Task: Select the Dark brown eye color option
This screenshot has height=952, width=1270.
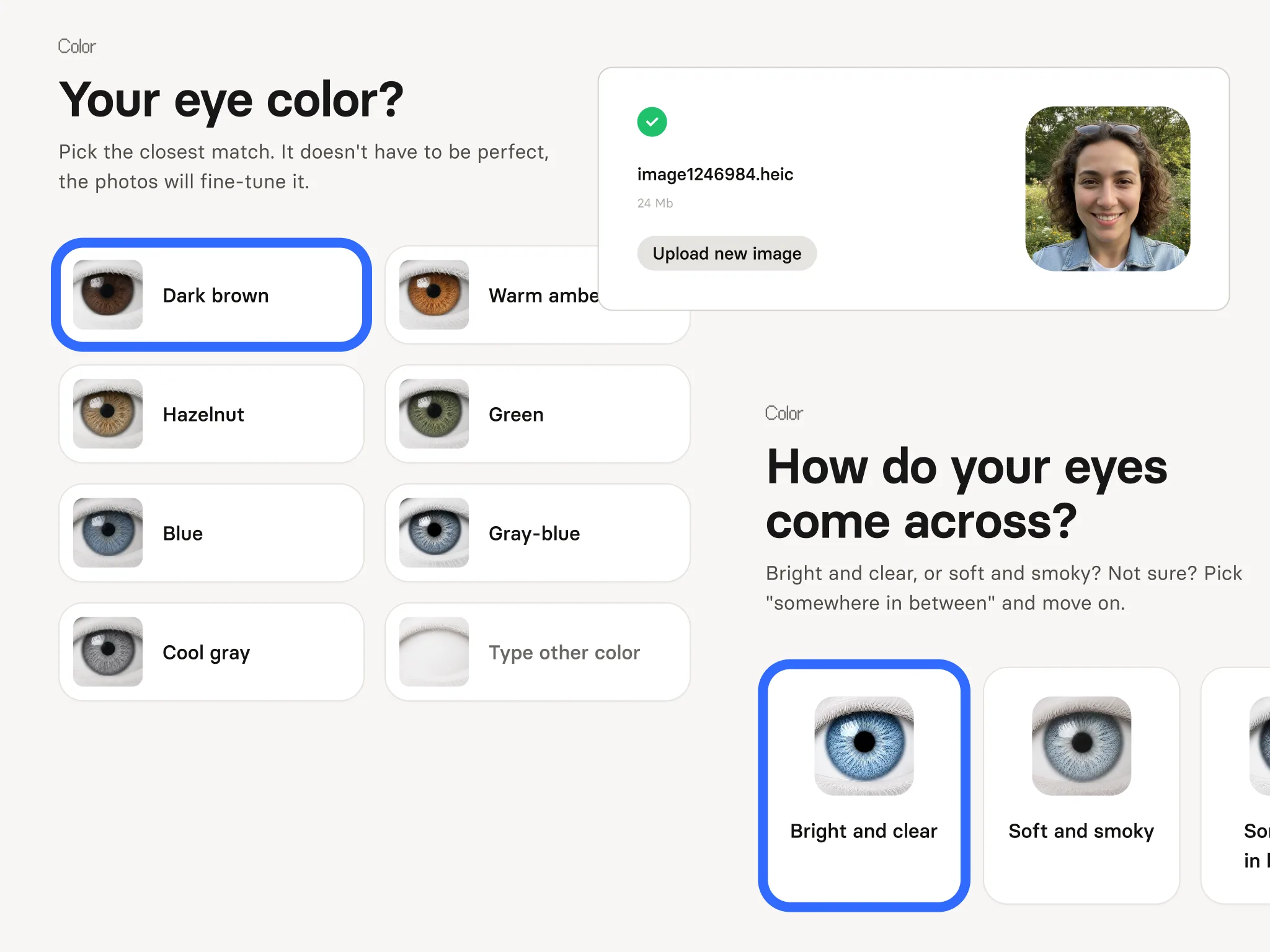Action: click(x=211, y=295)
